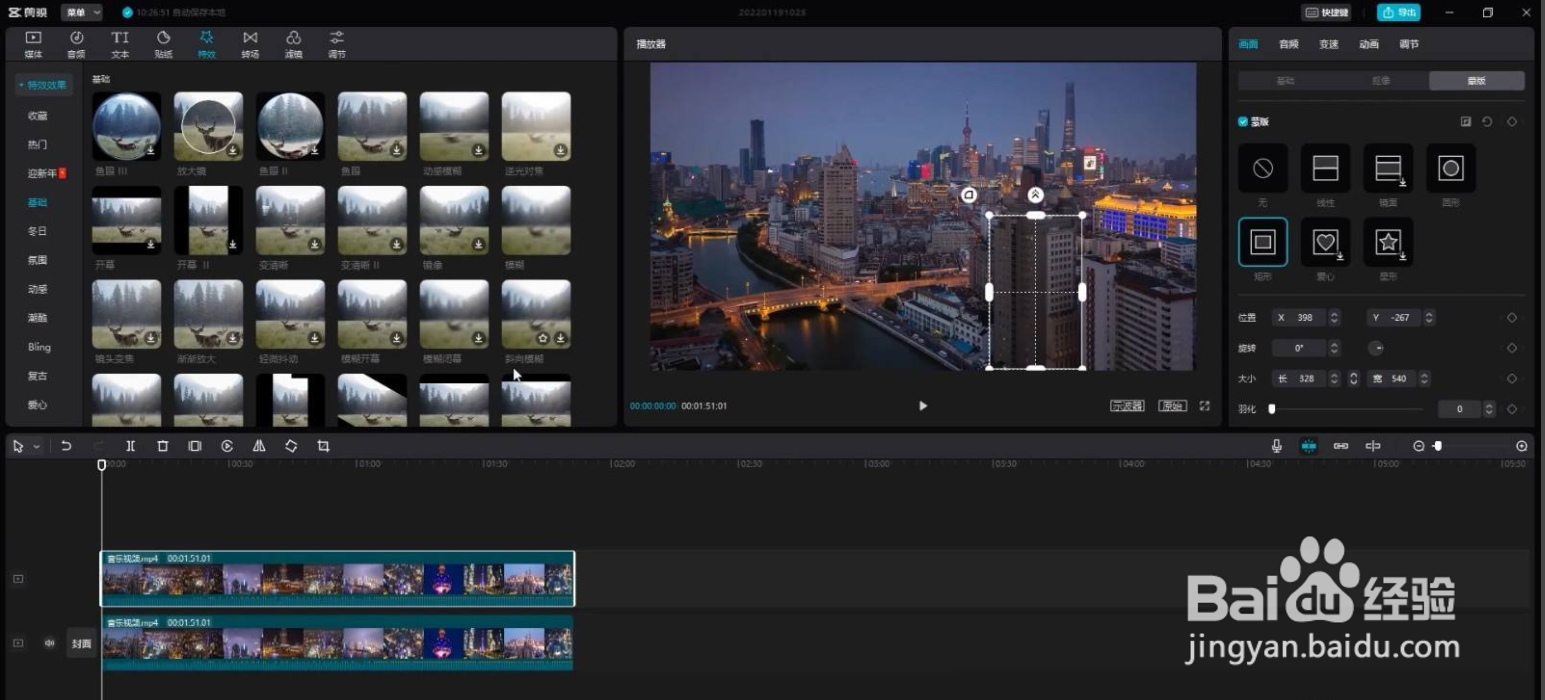Click the rotation value stepper arrows
Screen dimensions: 1545x700
[x=1334, y=348]
